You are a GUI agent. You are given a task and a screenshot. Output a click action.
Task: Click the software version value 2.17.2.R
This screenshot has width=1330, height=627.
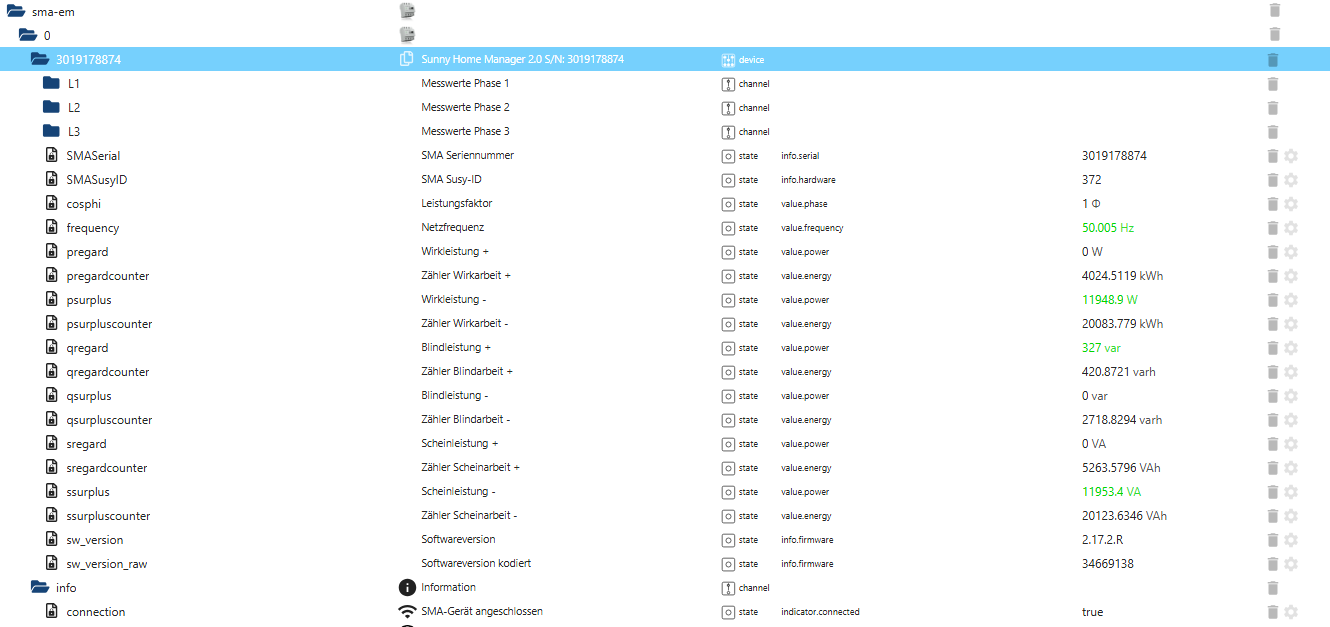(1103, 540)
